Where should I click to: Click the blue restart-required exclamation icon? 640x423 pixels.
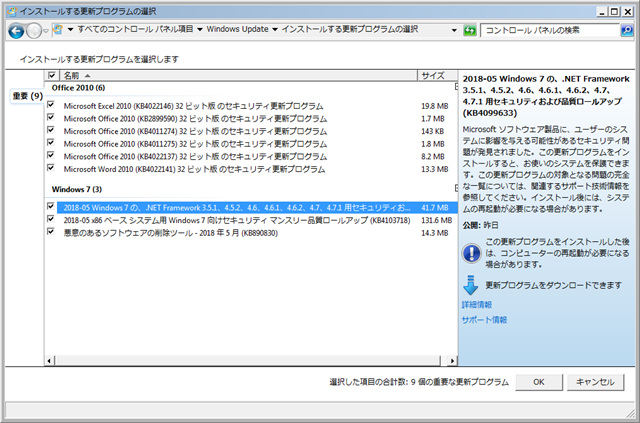point(471,253)
